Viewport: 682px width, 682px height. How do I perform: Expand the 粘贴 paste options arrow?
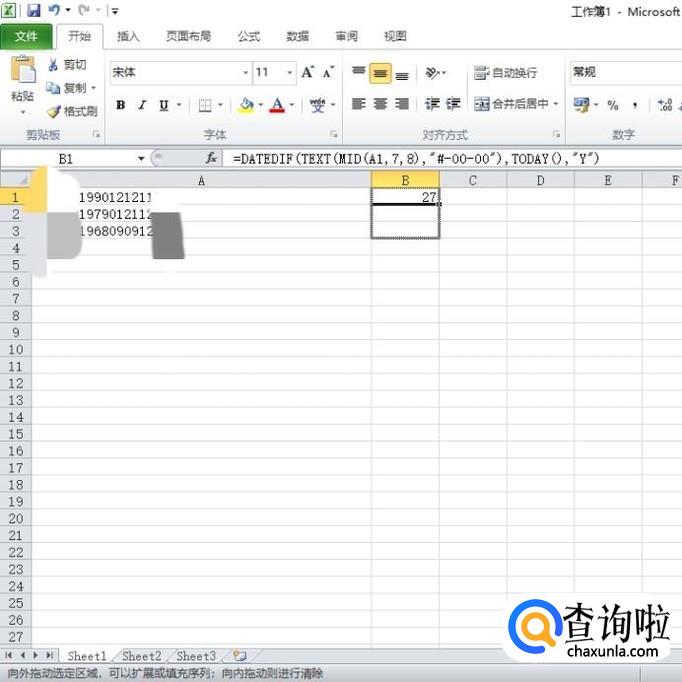(x=23, y=112)
